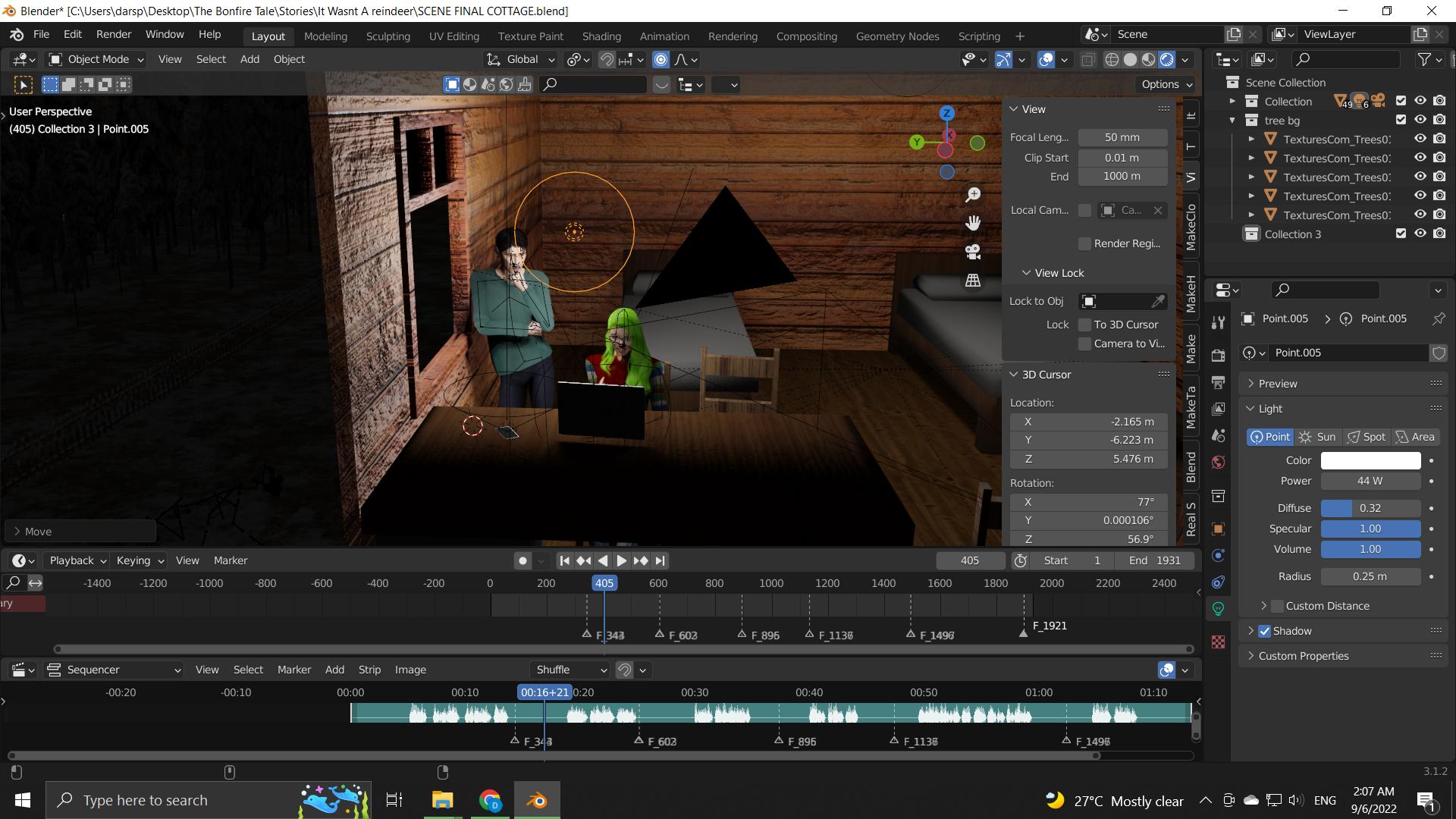This screenshot has height=819, width=1456.
Task: Open Global transform orientation dropdown
Action: point(521,60)
